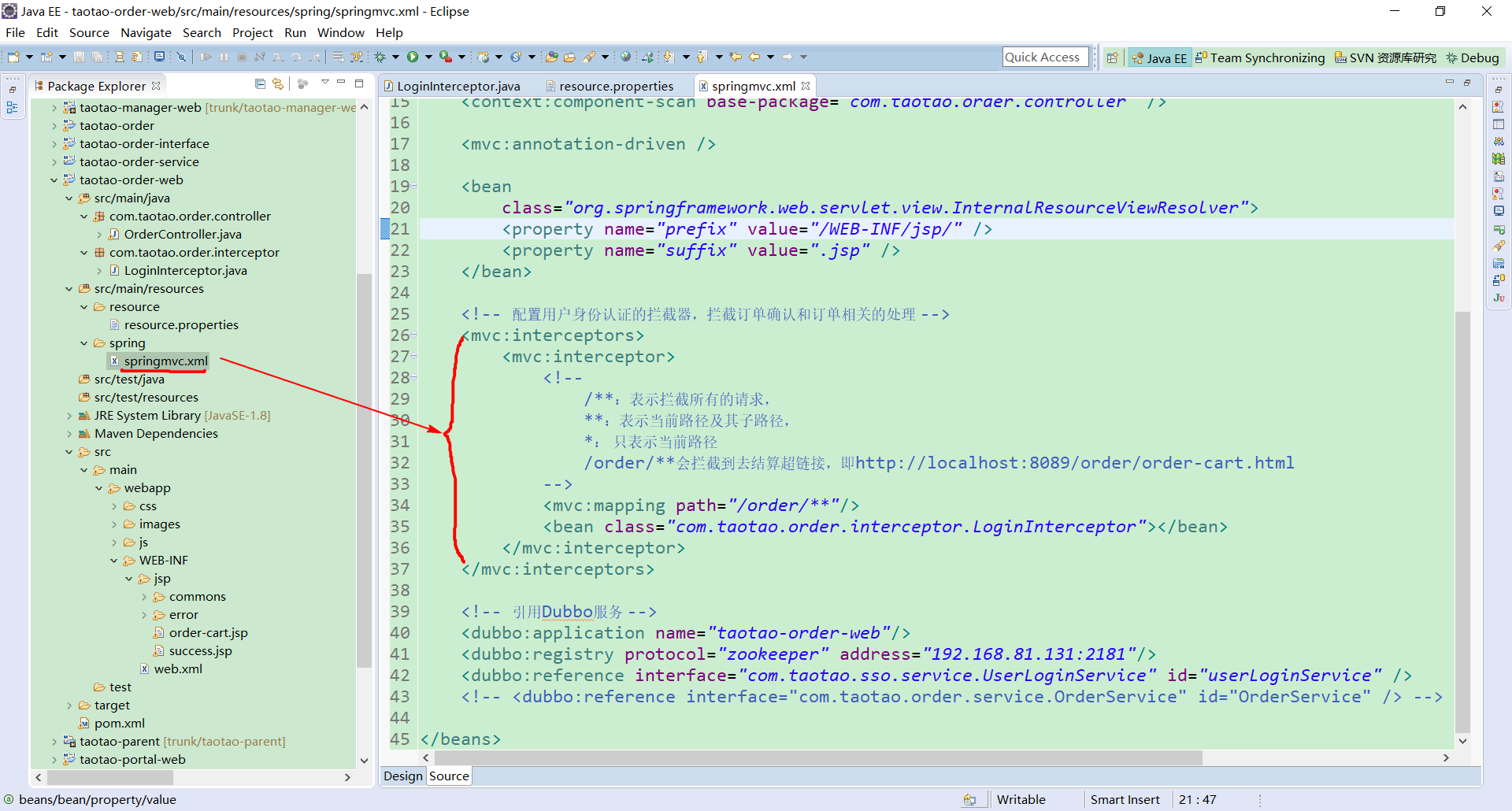Toggle Link with Editor in Package Explorer
The height and width of the screenshot is (811, 1512).
[278, 83]
